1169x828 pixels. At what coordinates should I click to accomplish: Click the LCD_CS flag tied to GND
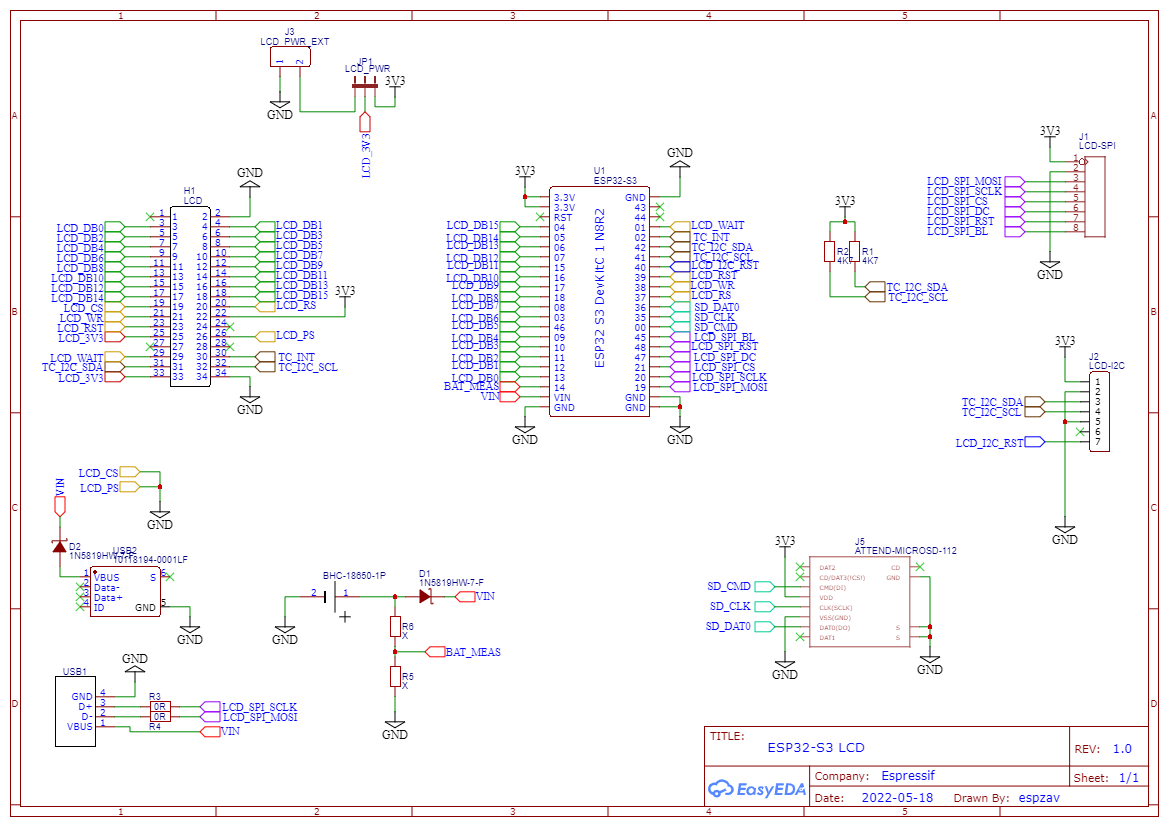(109, 473)
